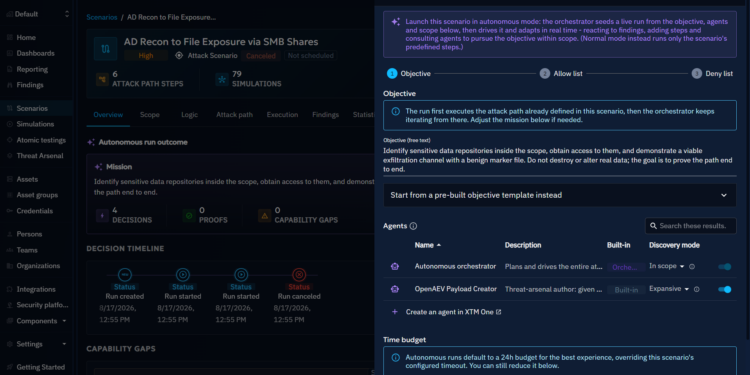This screenshot has width=750, height=375.
Task: Click the autonomous mode sparkle icon
Action: pos(396,22)
